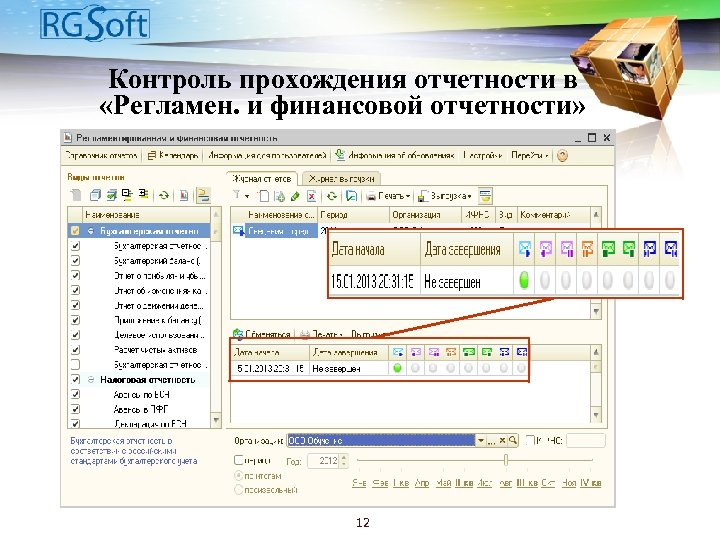
Task: Open organization selection with the ellipsis button
Action: point(491,440)
